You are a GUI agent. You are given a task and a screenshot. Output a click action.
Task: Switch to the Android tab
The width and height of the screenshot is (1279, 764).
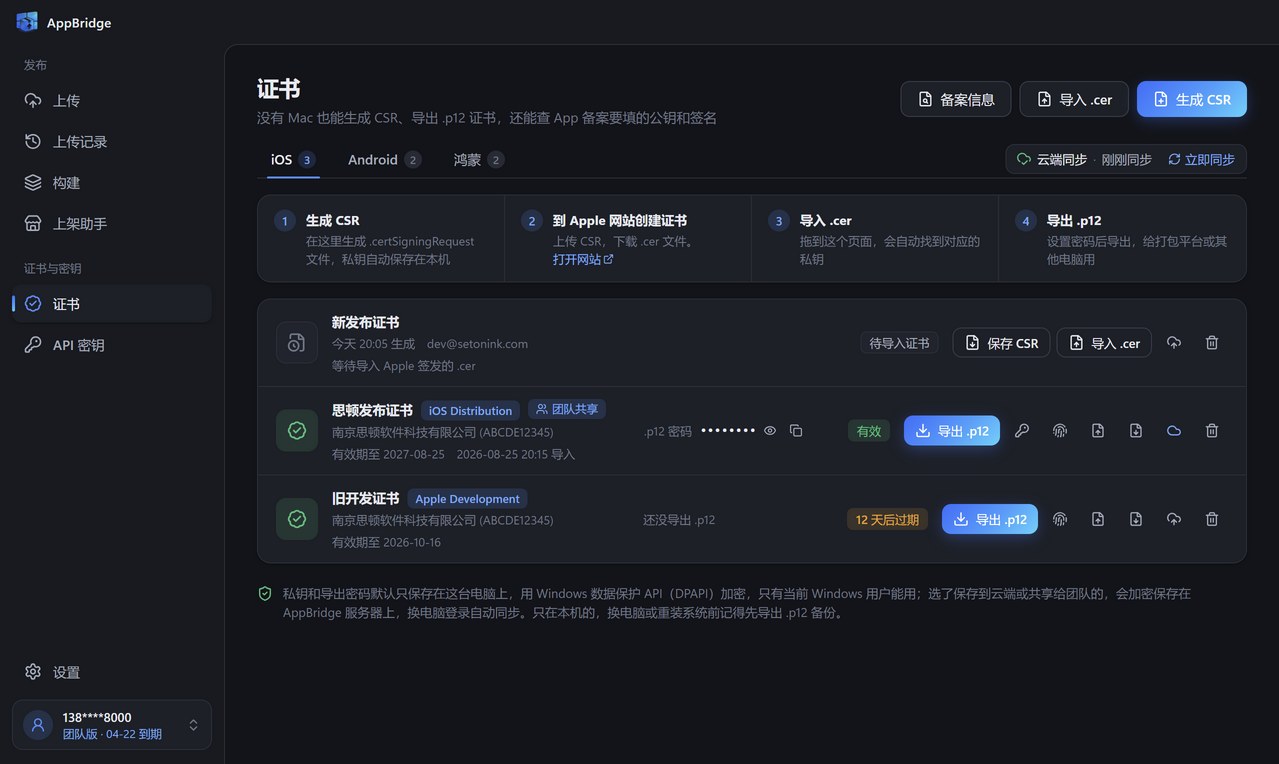tap(385, 160)
